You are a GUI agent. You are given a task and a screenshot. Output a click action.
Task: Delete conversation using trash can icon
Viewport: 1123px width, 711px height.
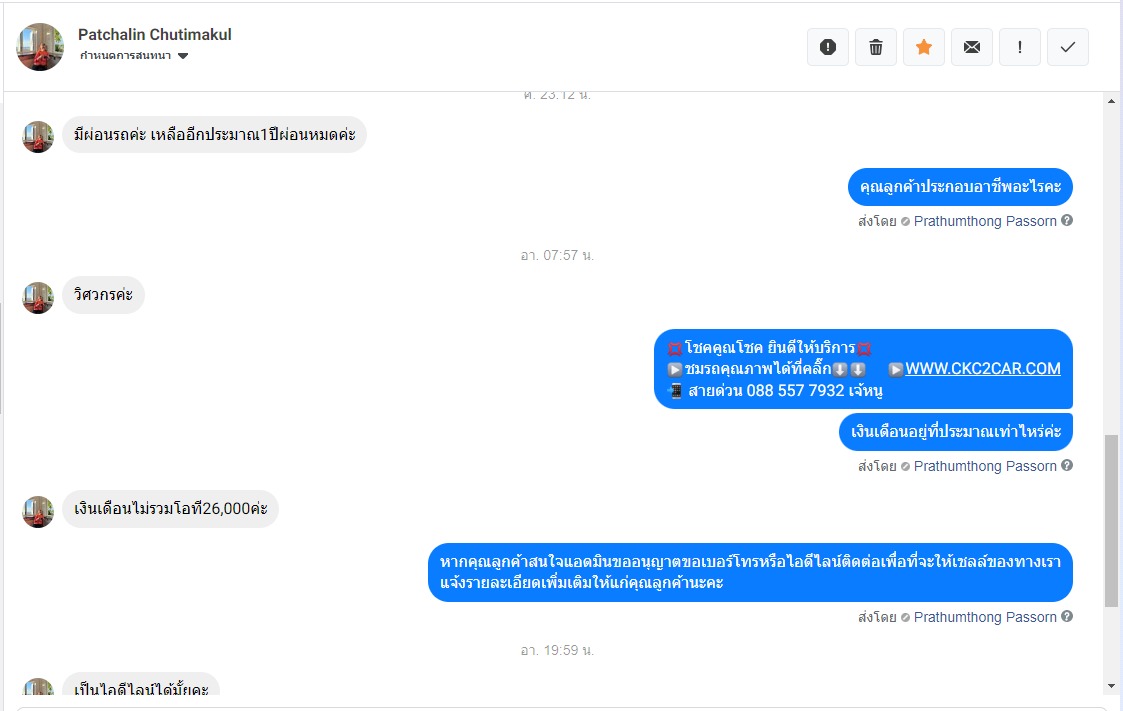click(x=876, y=47)
